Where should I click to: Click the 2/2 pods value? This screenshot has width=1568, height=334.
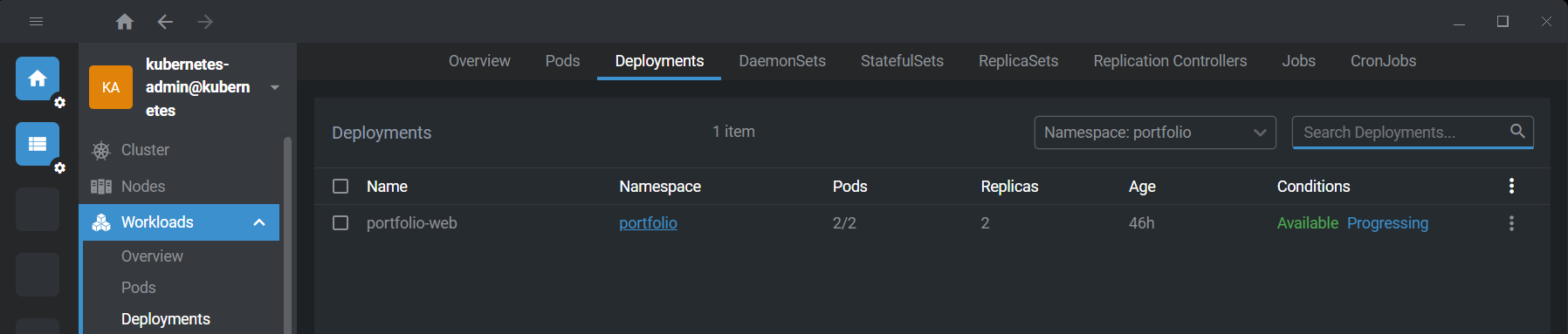point(844,223)
